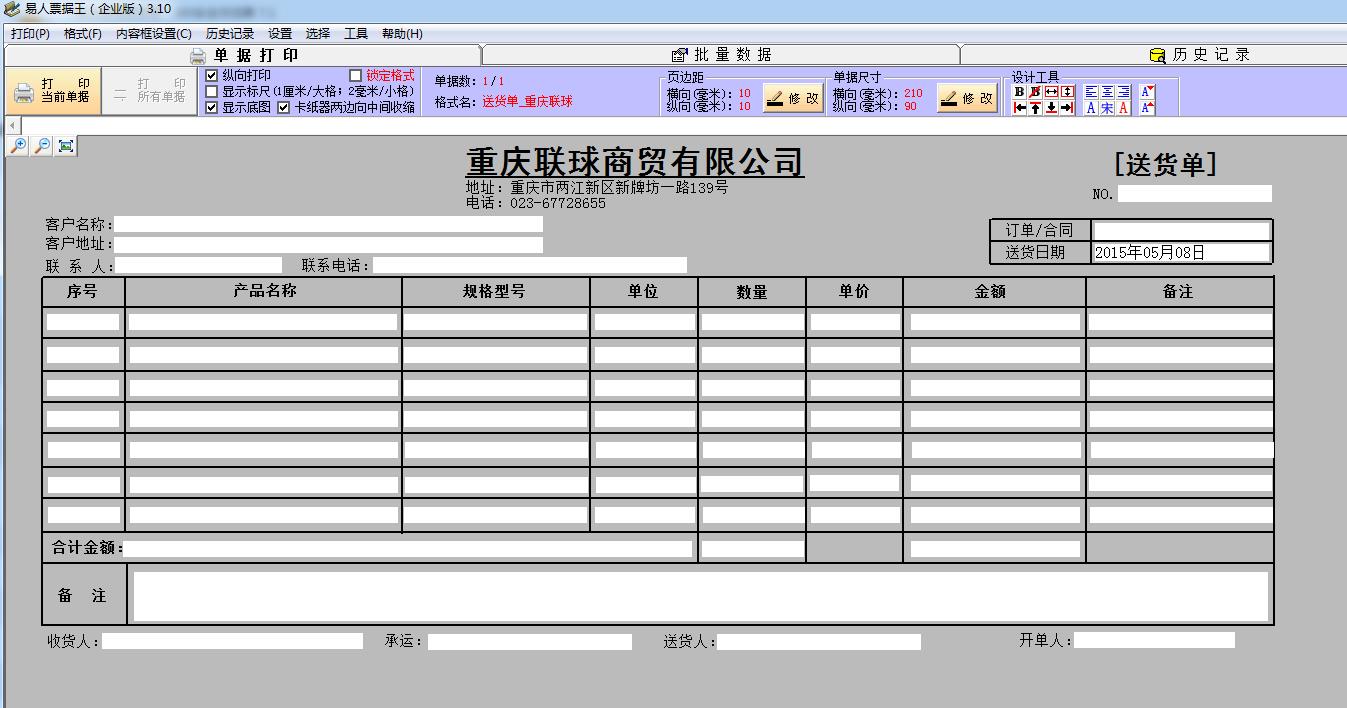Toggle the 纵向打印 checkbox

pyautogui.click(x=211, y=75)
